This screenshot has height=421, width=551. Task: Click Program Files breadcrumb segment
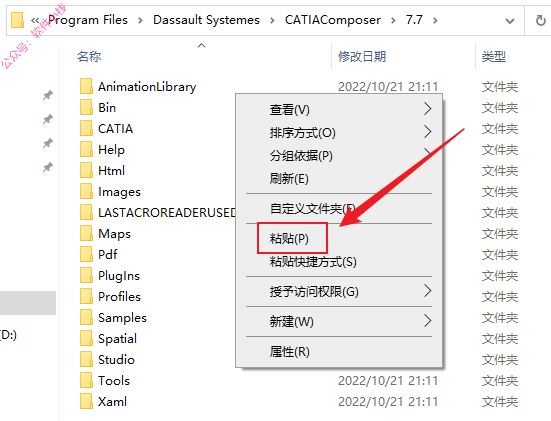88,20
